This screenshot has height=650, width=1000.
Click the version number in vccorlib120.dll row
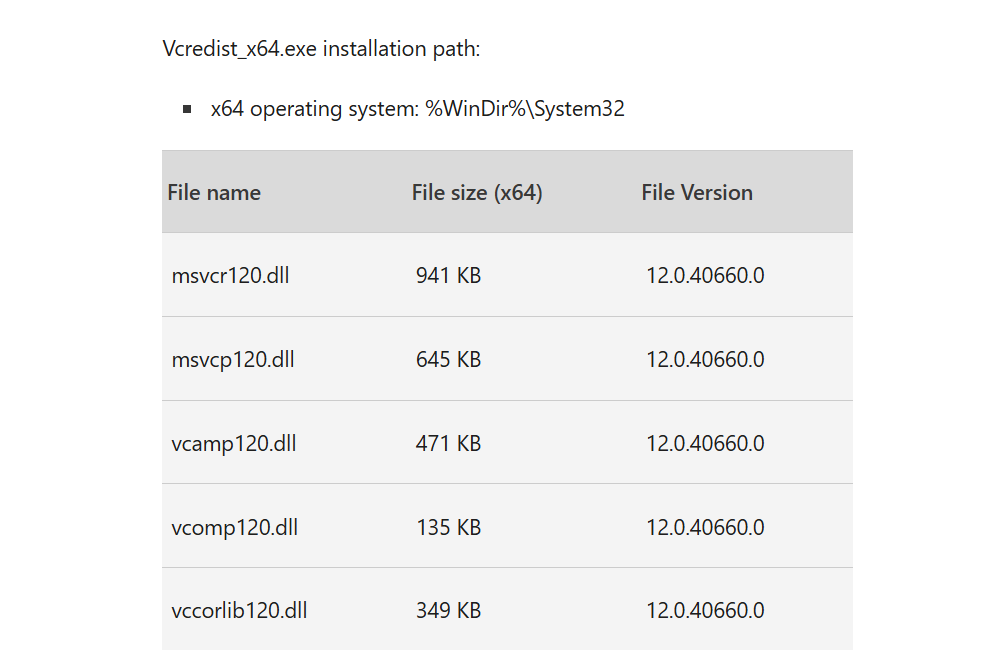point(705,611)
